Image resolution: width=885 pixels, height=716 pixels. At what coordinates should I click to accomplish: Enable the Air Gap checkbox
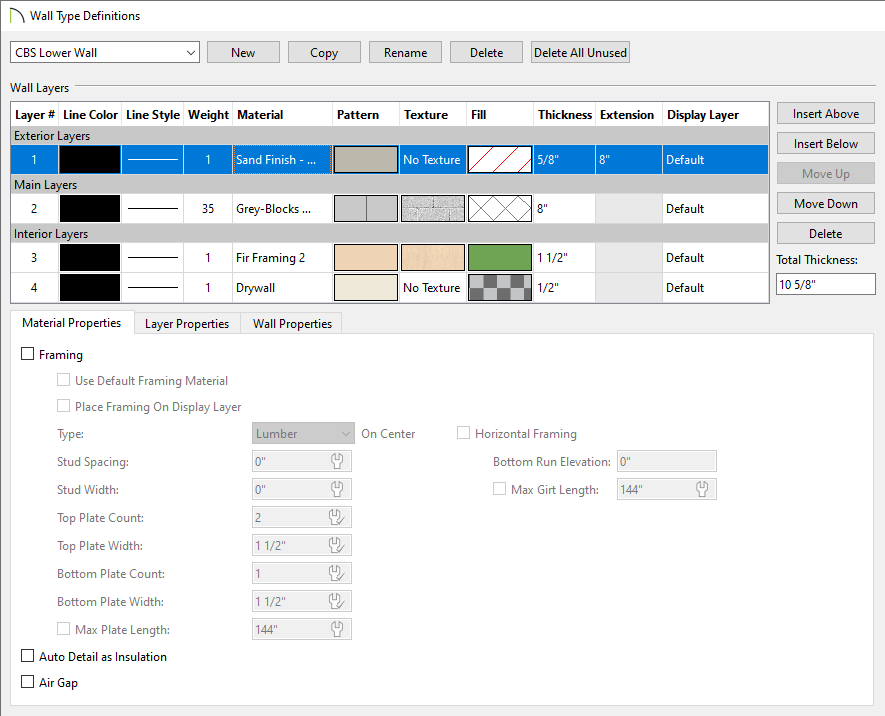27,682
